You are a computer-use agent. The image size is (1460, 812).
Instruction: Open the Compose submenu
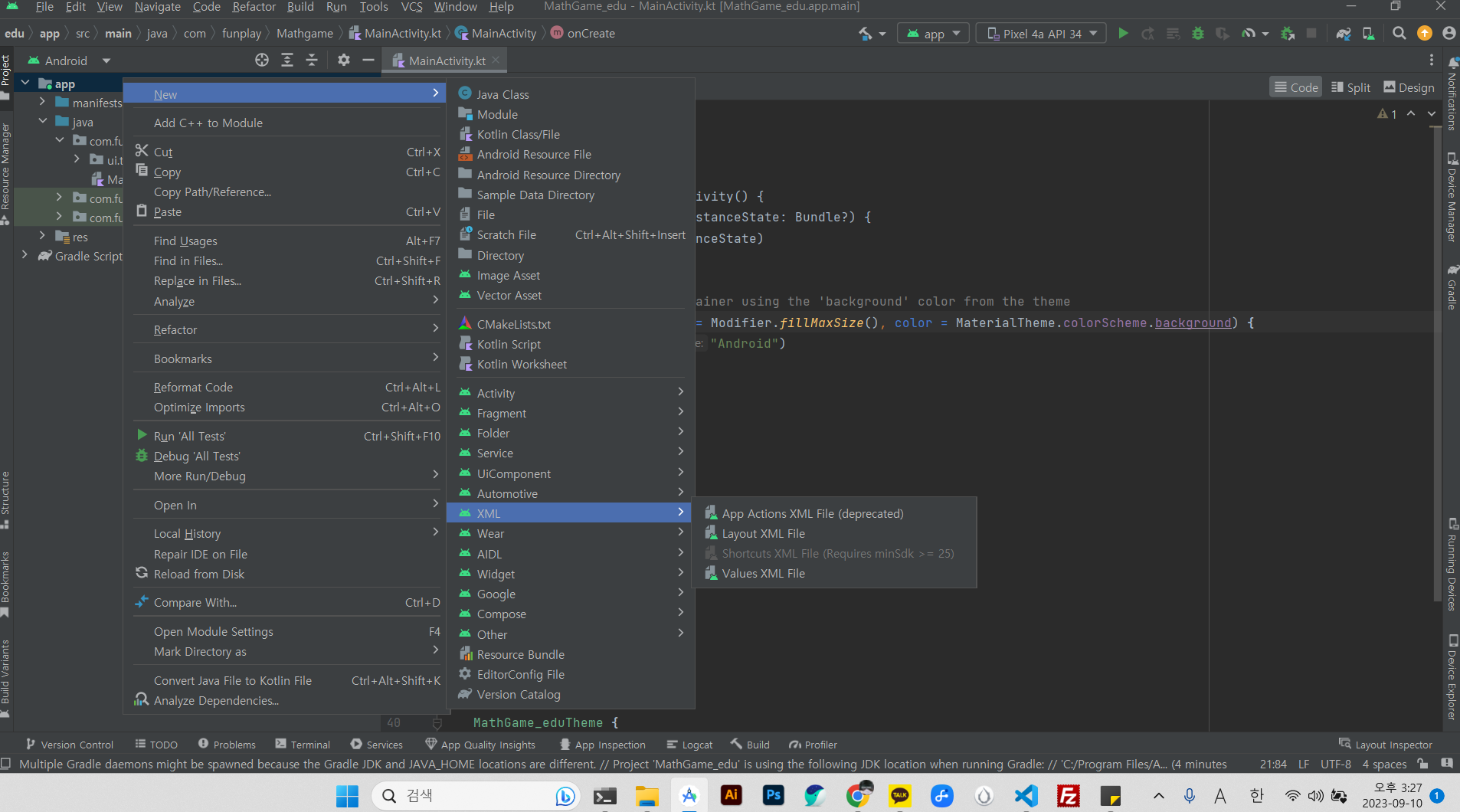coord(570,614)
